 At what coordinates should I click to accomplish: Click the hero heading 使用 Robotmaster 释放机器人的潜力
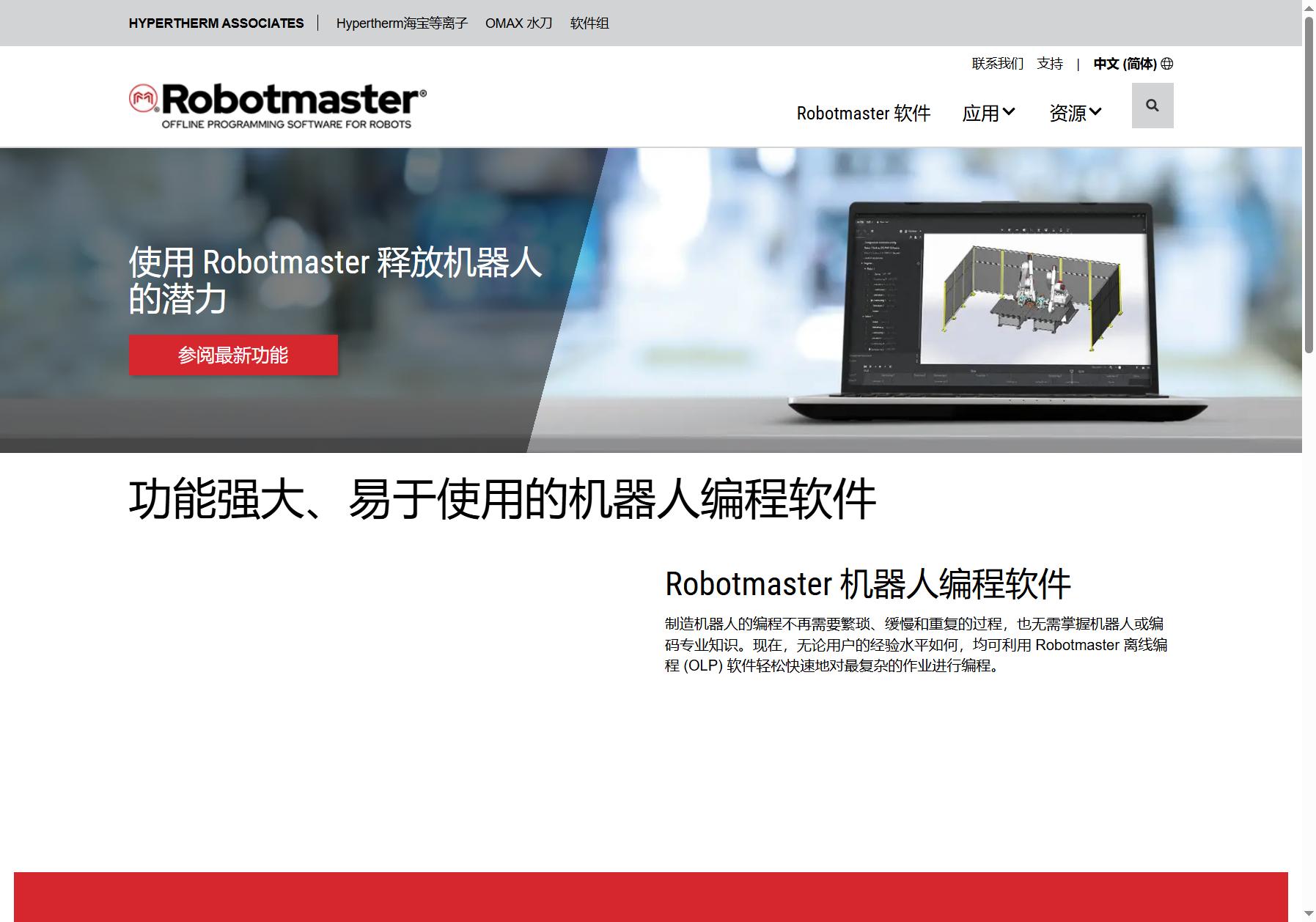pyautogui.click(x=335, y=281)
